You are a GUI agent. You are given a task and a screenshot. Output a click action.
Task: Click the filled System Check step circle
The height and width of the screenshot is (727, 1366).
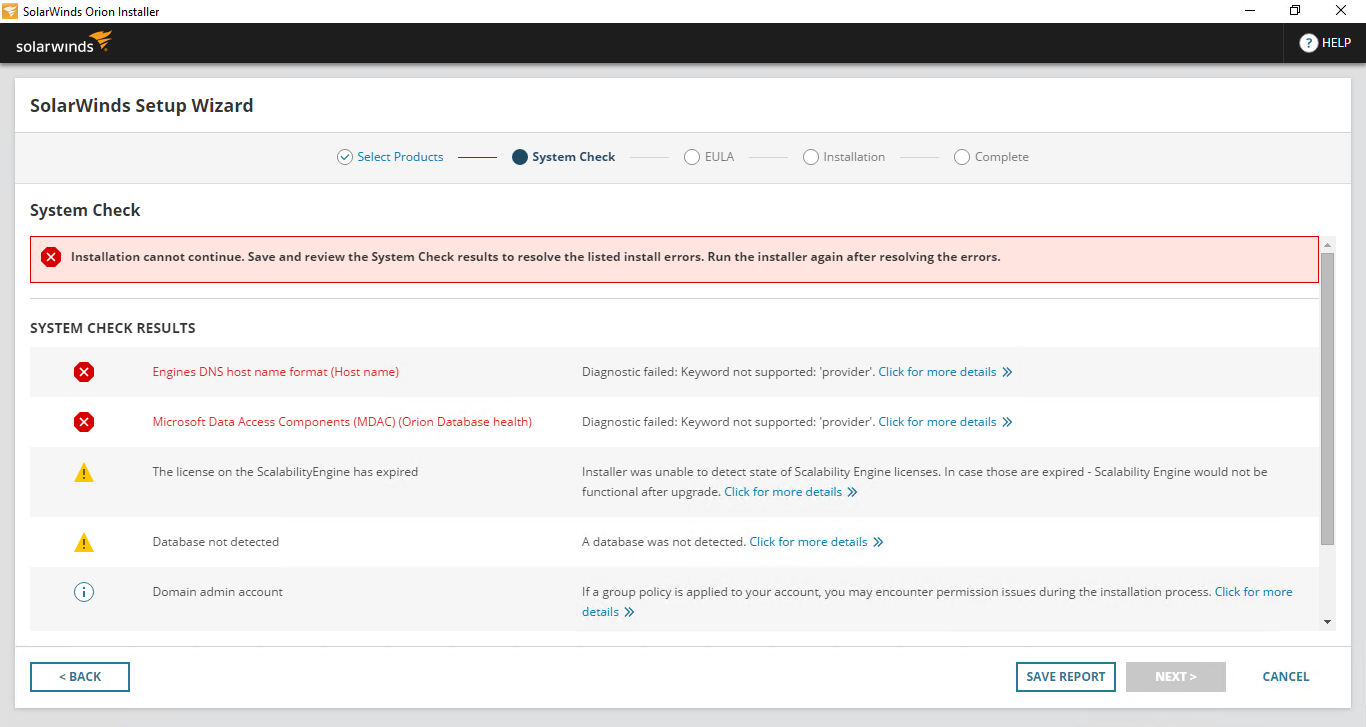pyautogui.click(x=519, y=157)
